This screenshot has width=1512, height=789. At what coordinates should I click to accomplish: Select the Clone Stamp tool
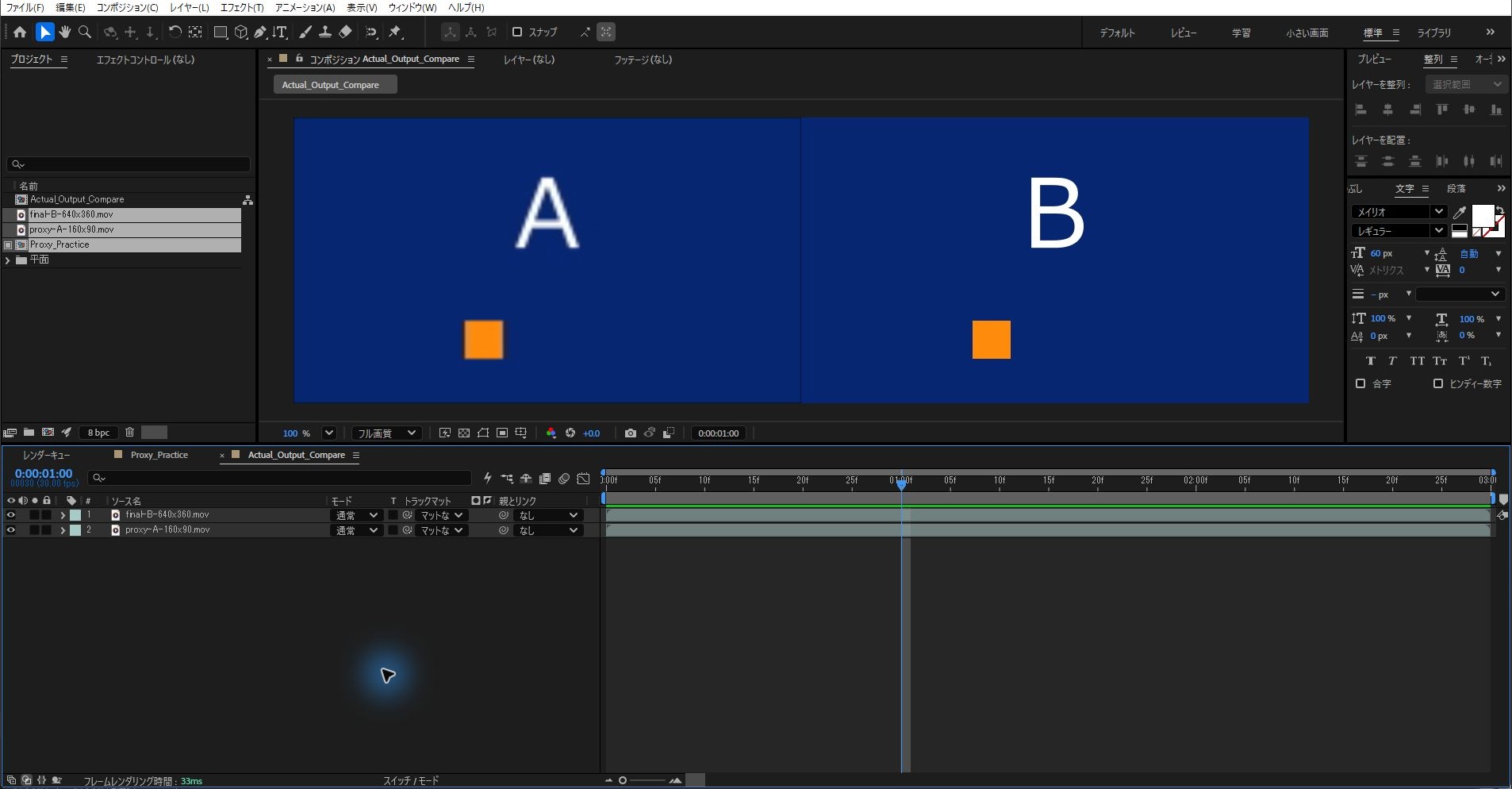tap(325, 32)
